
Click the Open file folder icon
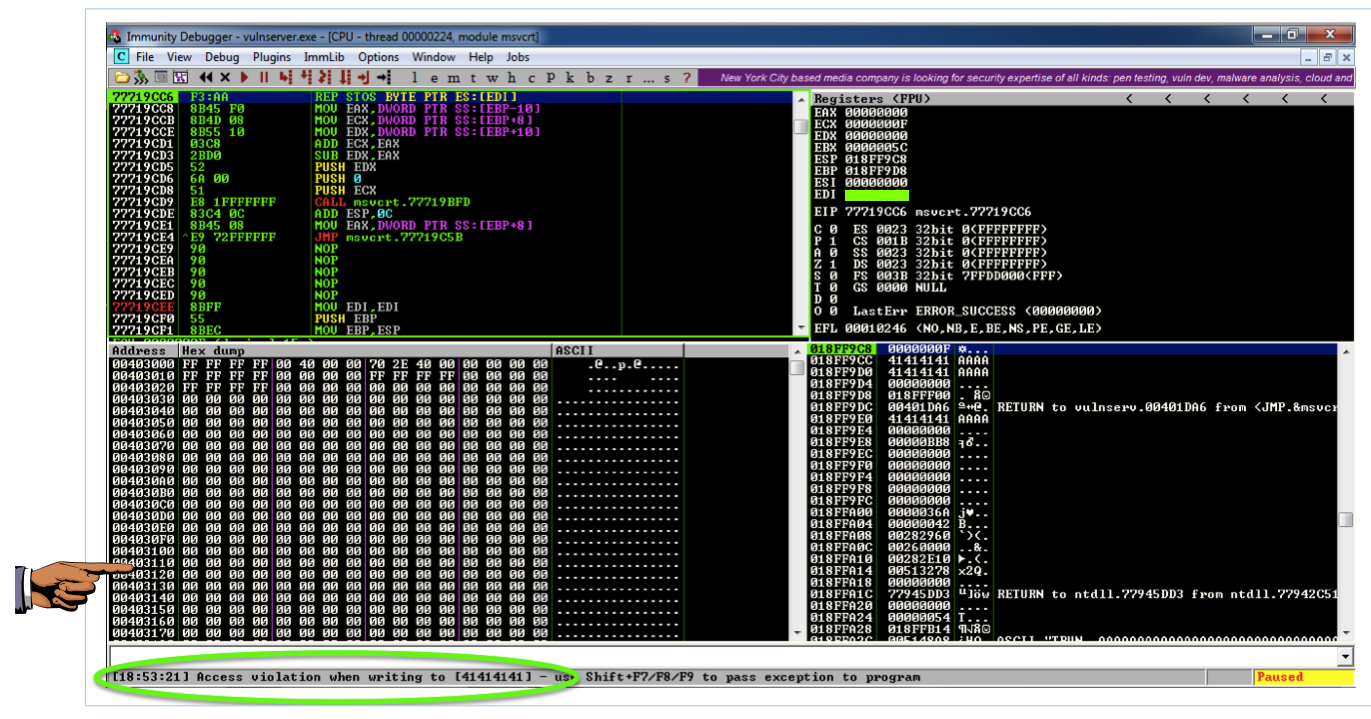coord(122,77)
